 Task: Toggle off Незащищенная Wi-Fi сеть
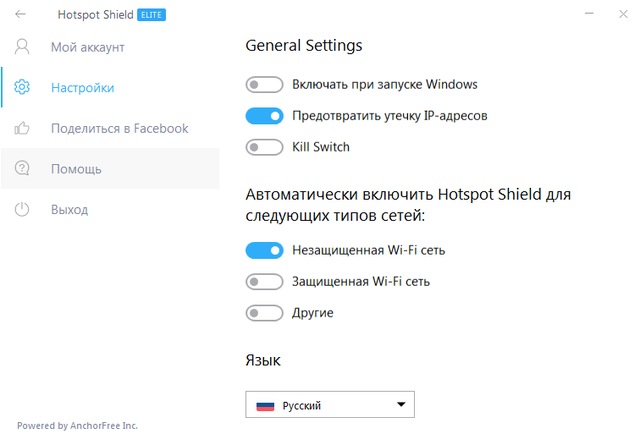coord(264,250)
